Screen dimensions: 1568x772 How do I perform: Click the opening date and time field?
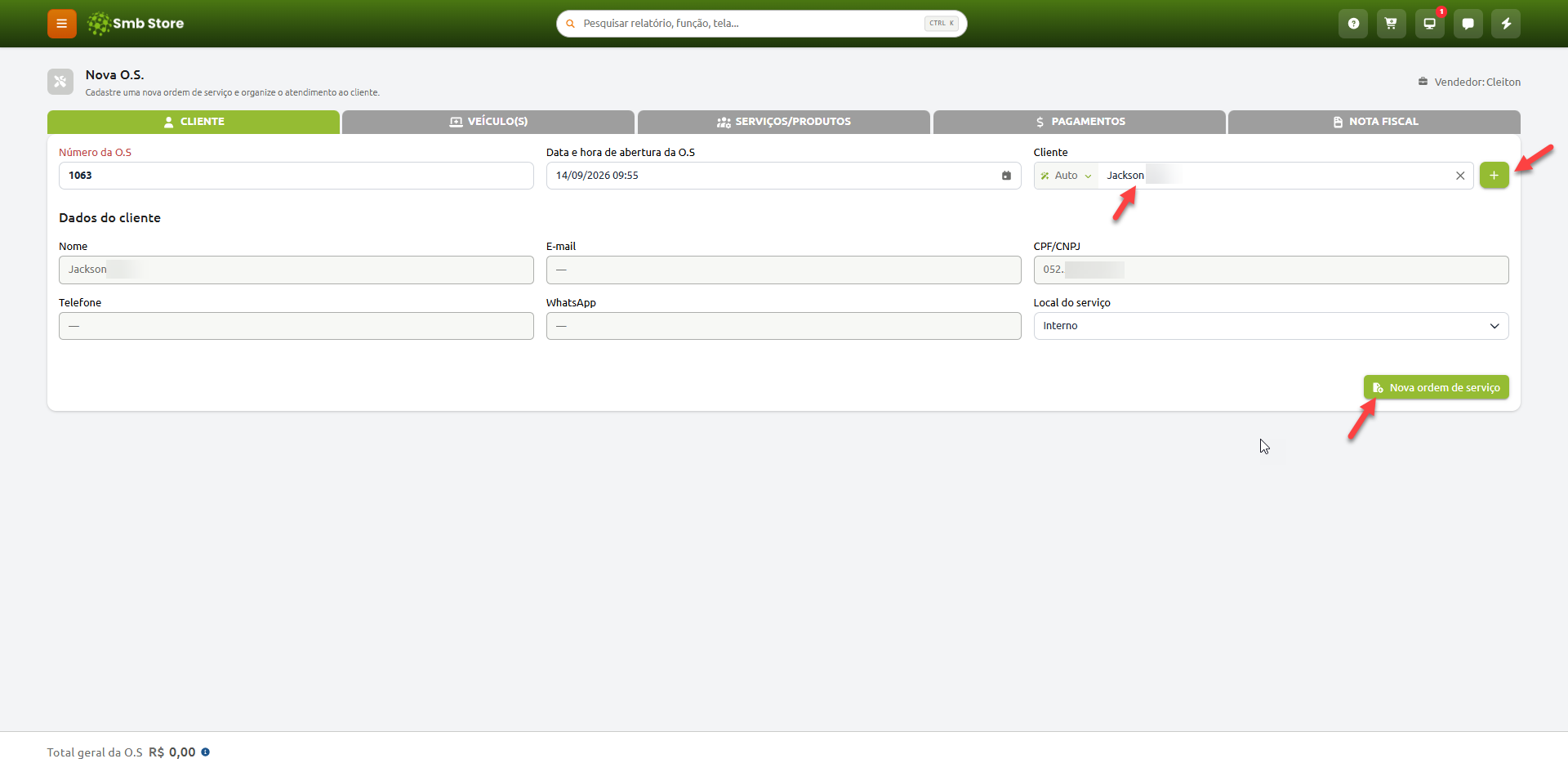click(783, 176)
